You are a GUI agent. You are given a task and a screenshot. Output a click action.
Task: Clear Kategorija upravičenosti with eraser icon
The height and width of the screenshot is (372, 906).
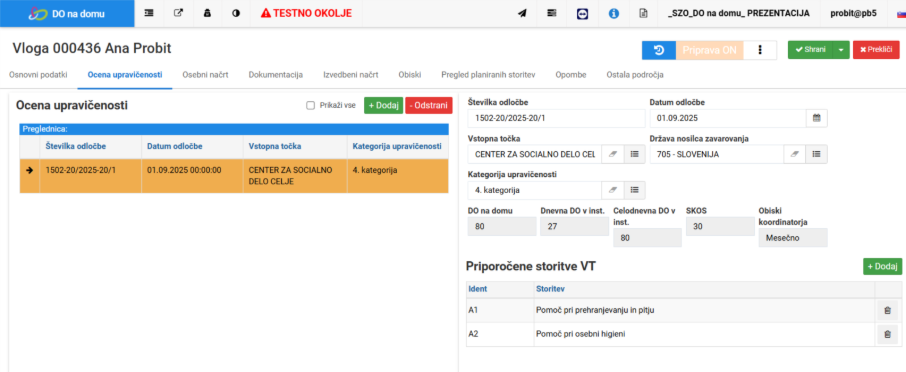click(612, 189)
